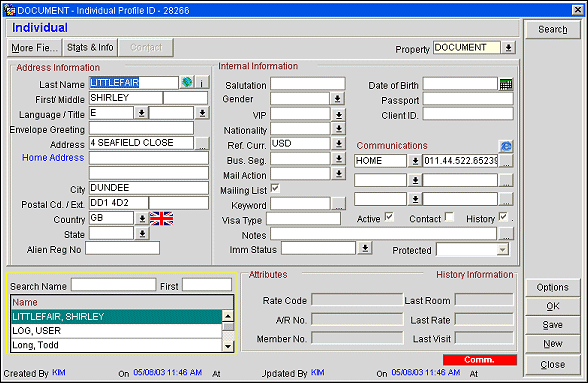Viewport: 588px width, 383px height.
Task: Select LOG, USER in the name list
Action: coord(116,330)
